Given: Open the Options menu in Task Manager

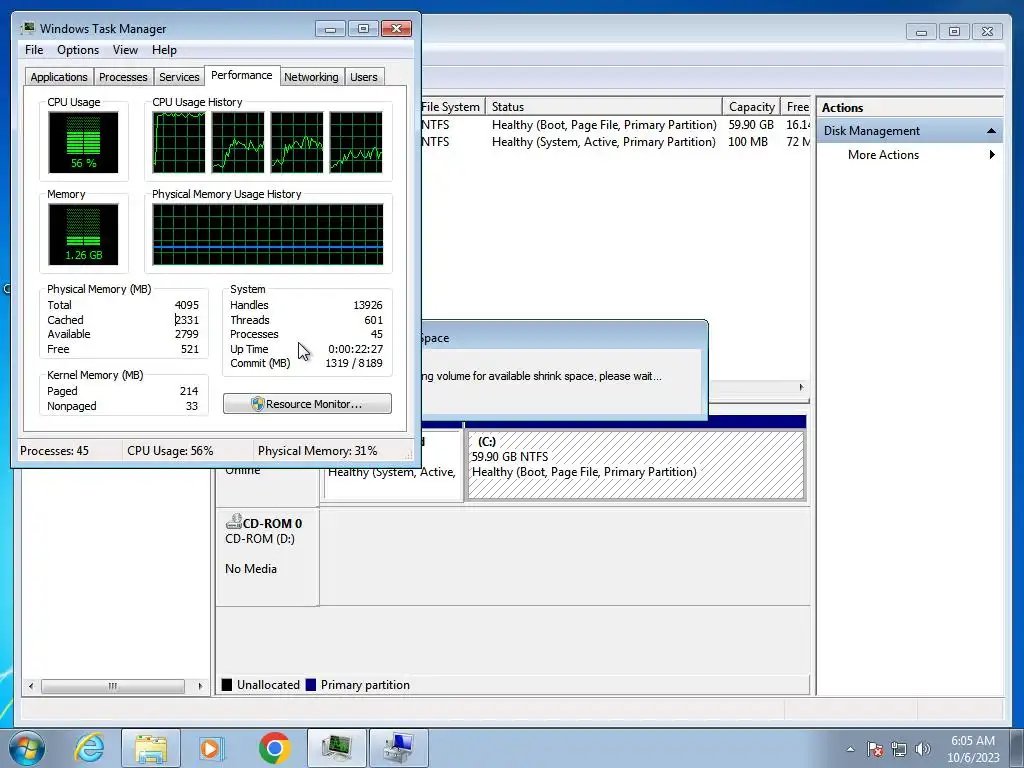Looking at the screenshot, I should click(78, 50).
